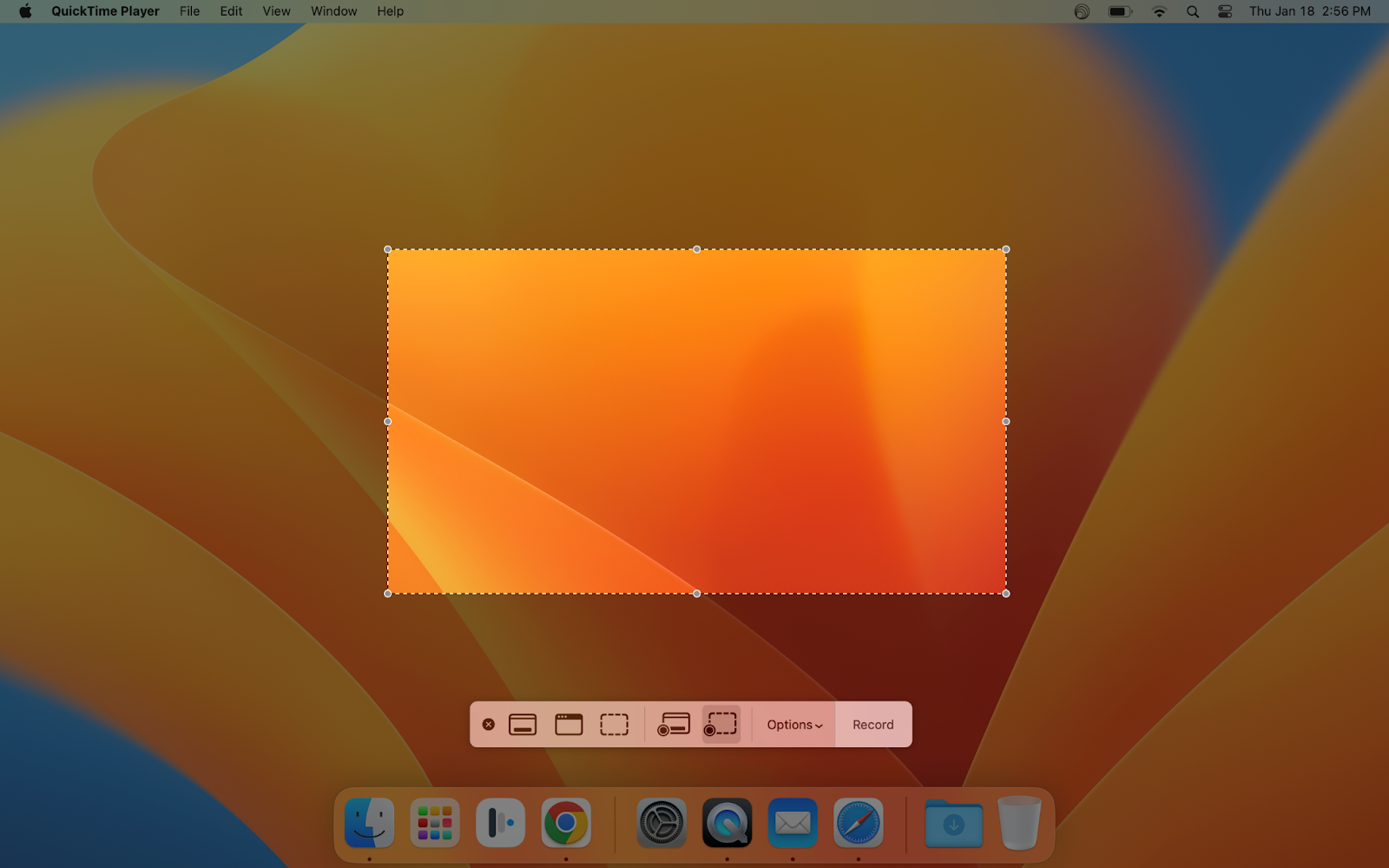Open the Apple menu
The image size is (1389, 868).
25,11
